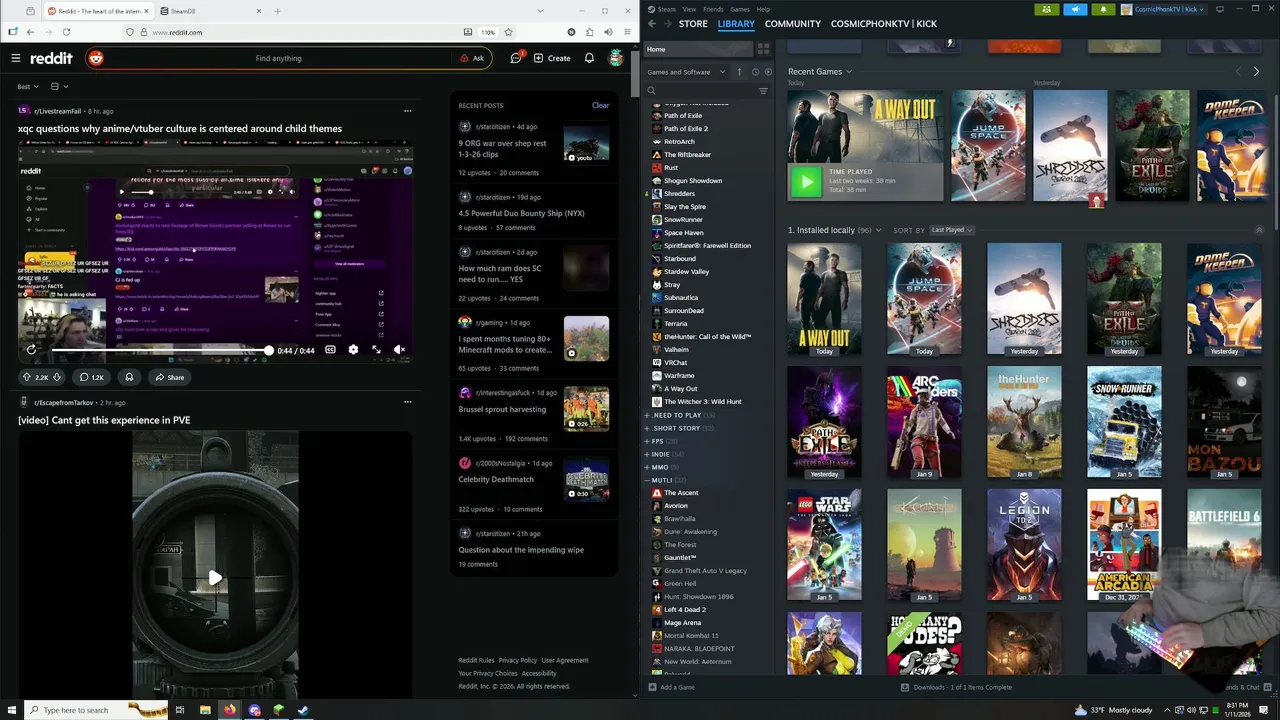The height and width of the screenshot is (720, 1280).
Task: Open Steam notifications bell button
Action: tap(1104, 9)
